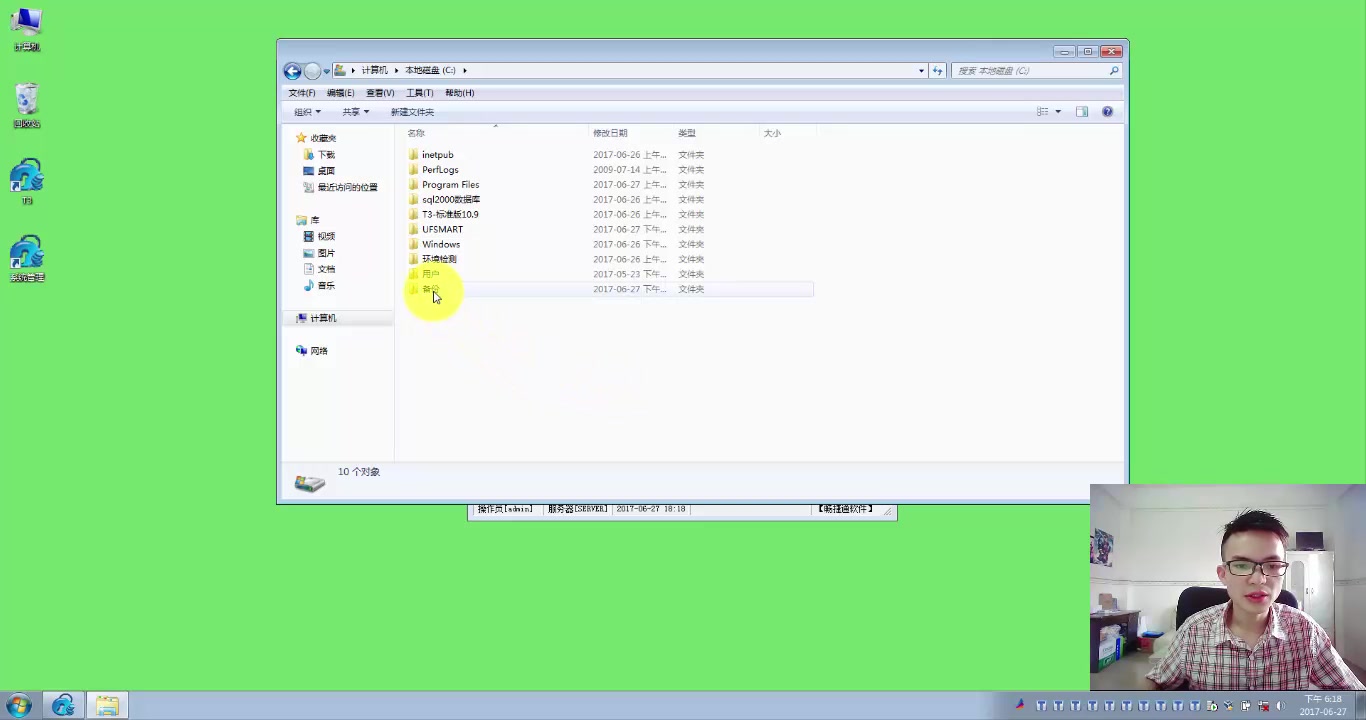The width and height of the screenshot is (1366, 720).
Task: Toggle the preview pane icon
Action: [1082, 112]
